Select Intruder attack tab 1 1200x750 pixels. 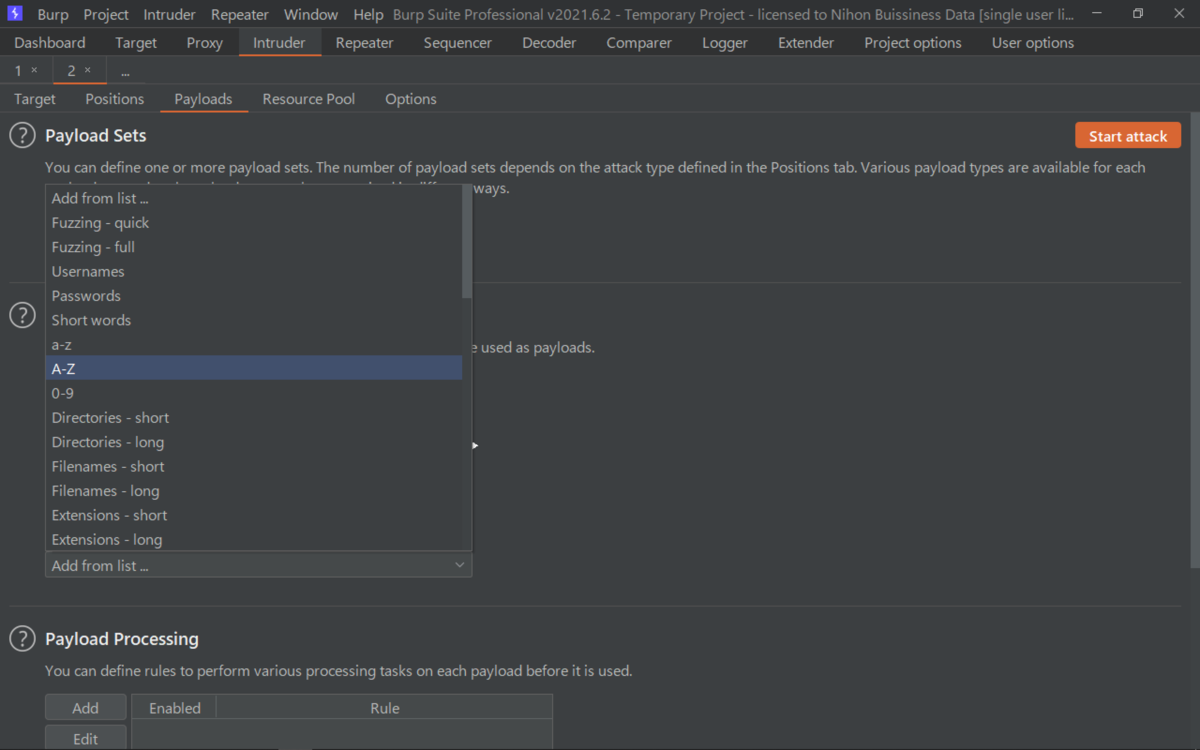(18, 70)
